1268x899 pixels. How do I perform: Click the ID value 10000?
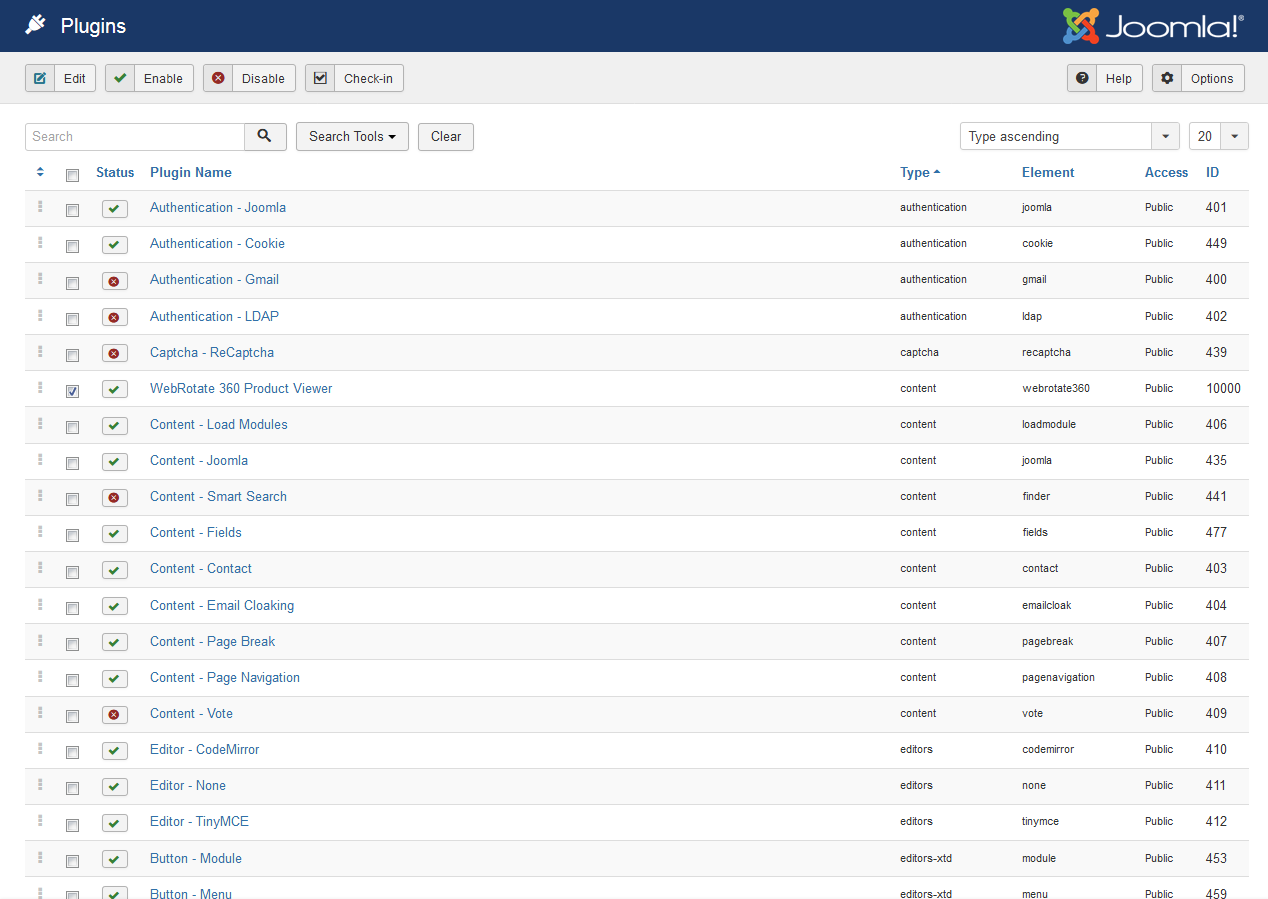[x=1223, y=388]
